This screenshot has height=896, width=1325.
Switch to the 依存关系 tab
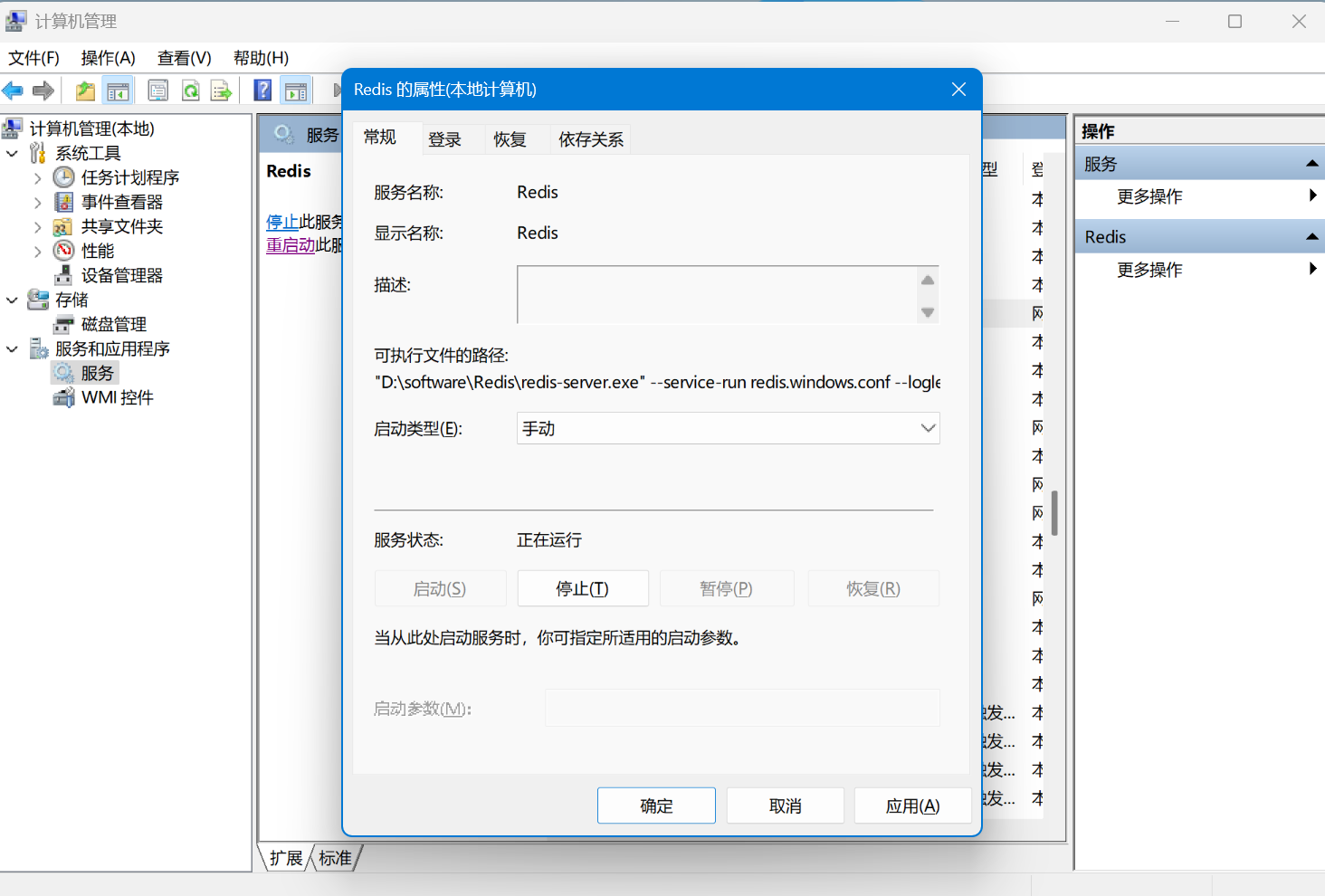591,139
